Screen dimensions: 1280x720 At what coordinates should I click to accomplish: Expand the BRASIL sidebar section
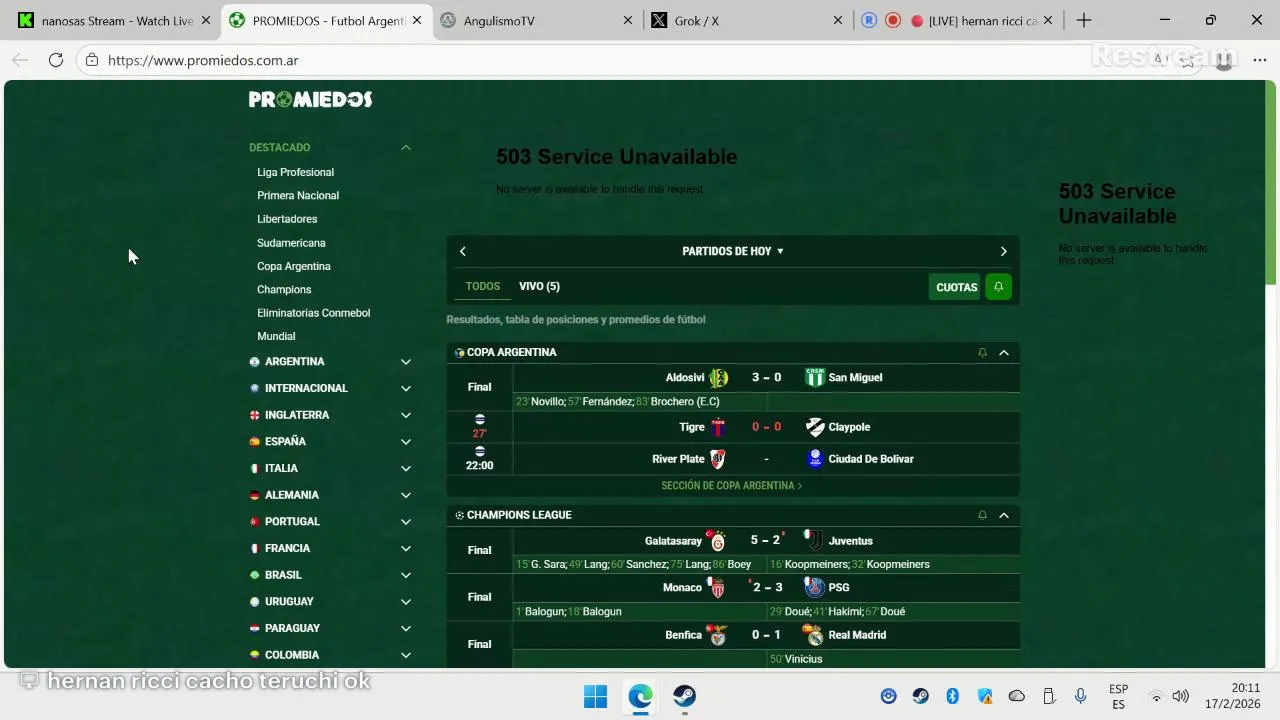[406, 575]
